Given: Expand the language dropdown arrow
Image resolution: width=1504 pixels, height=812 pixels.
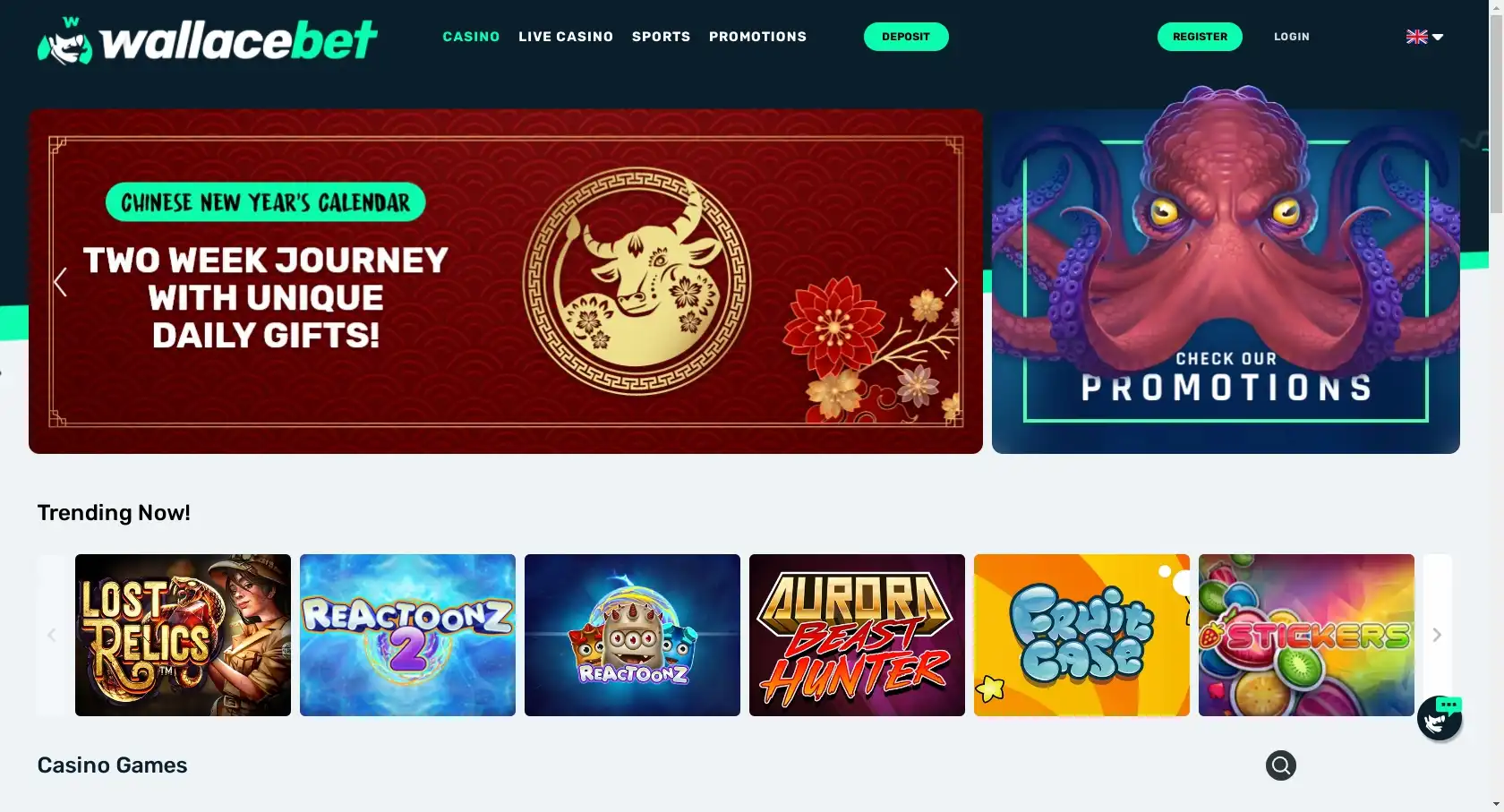Looking at the screenshot, I should [x=1438, y=38].
